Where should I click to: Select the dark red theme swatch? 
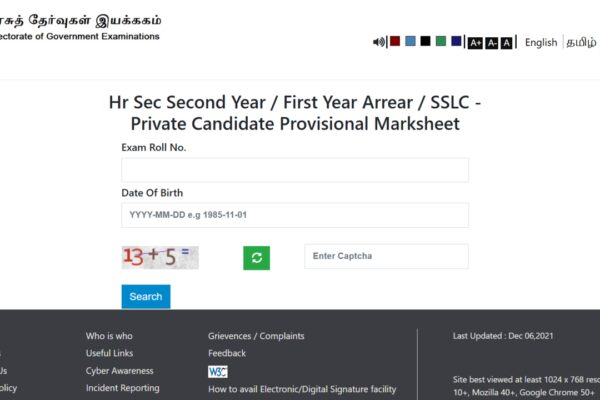(x=395, y=41)
